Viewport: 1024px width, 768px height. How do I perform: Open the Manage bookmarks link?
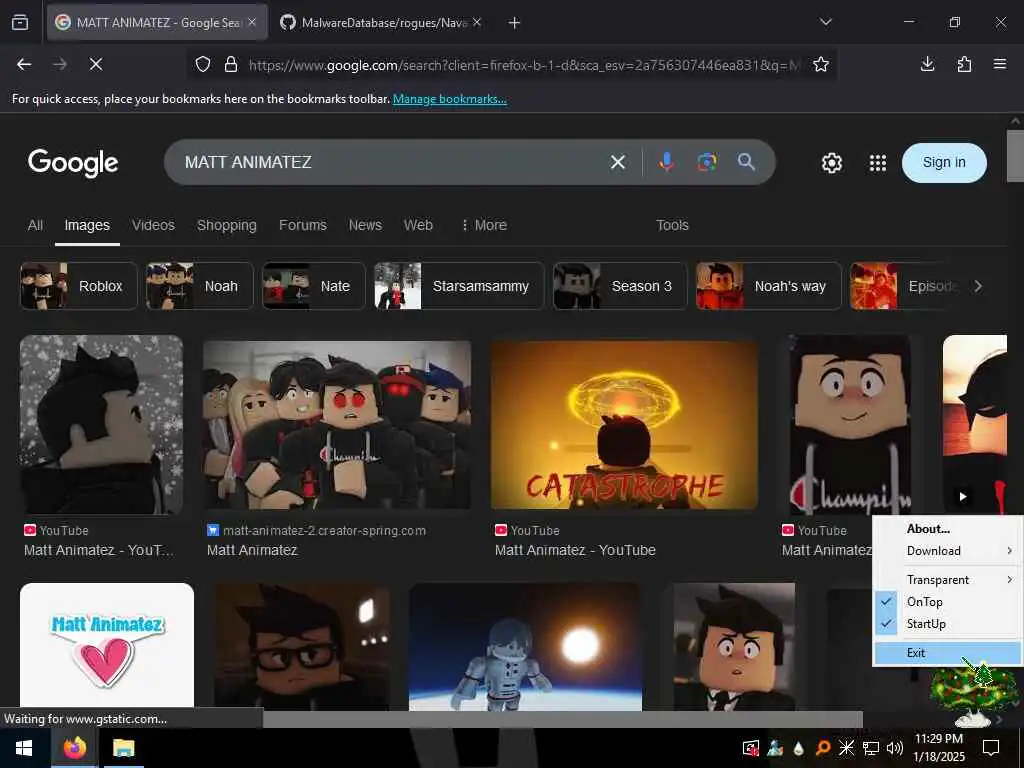click(x=449, y=99)
